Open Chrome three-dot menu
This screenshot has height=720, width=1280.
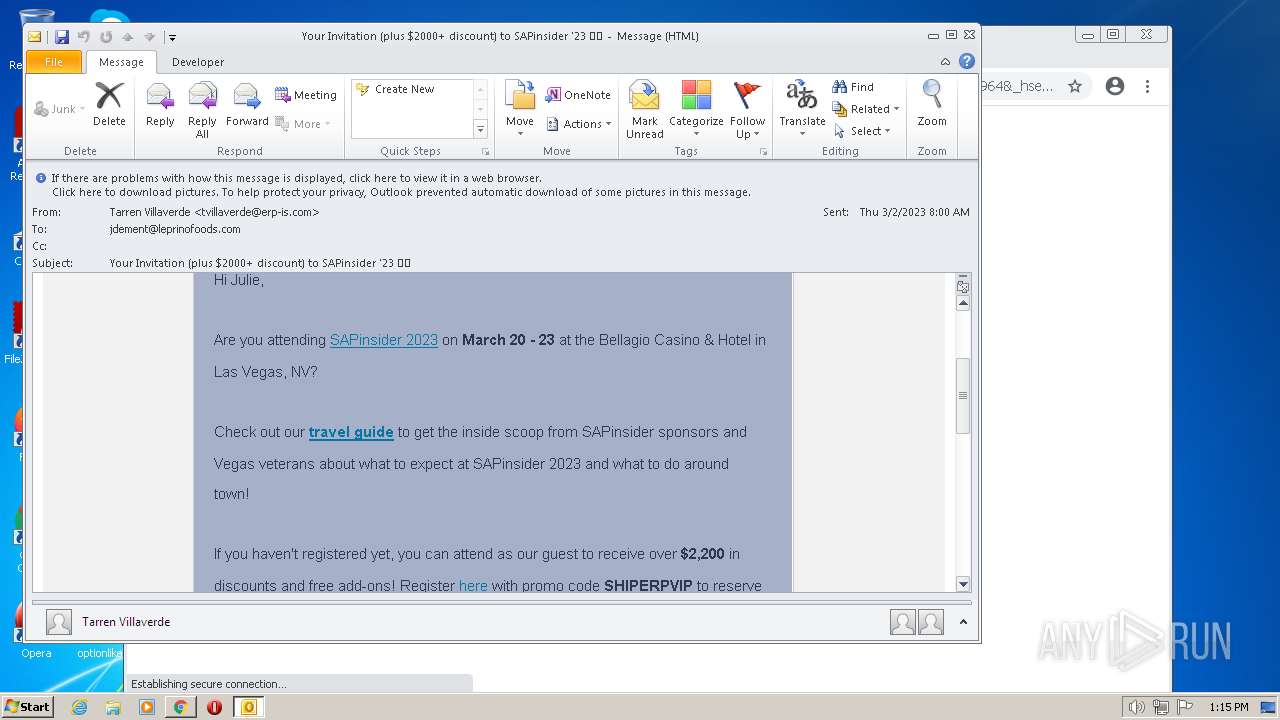[1147, 86]
